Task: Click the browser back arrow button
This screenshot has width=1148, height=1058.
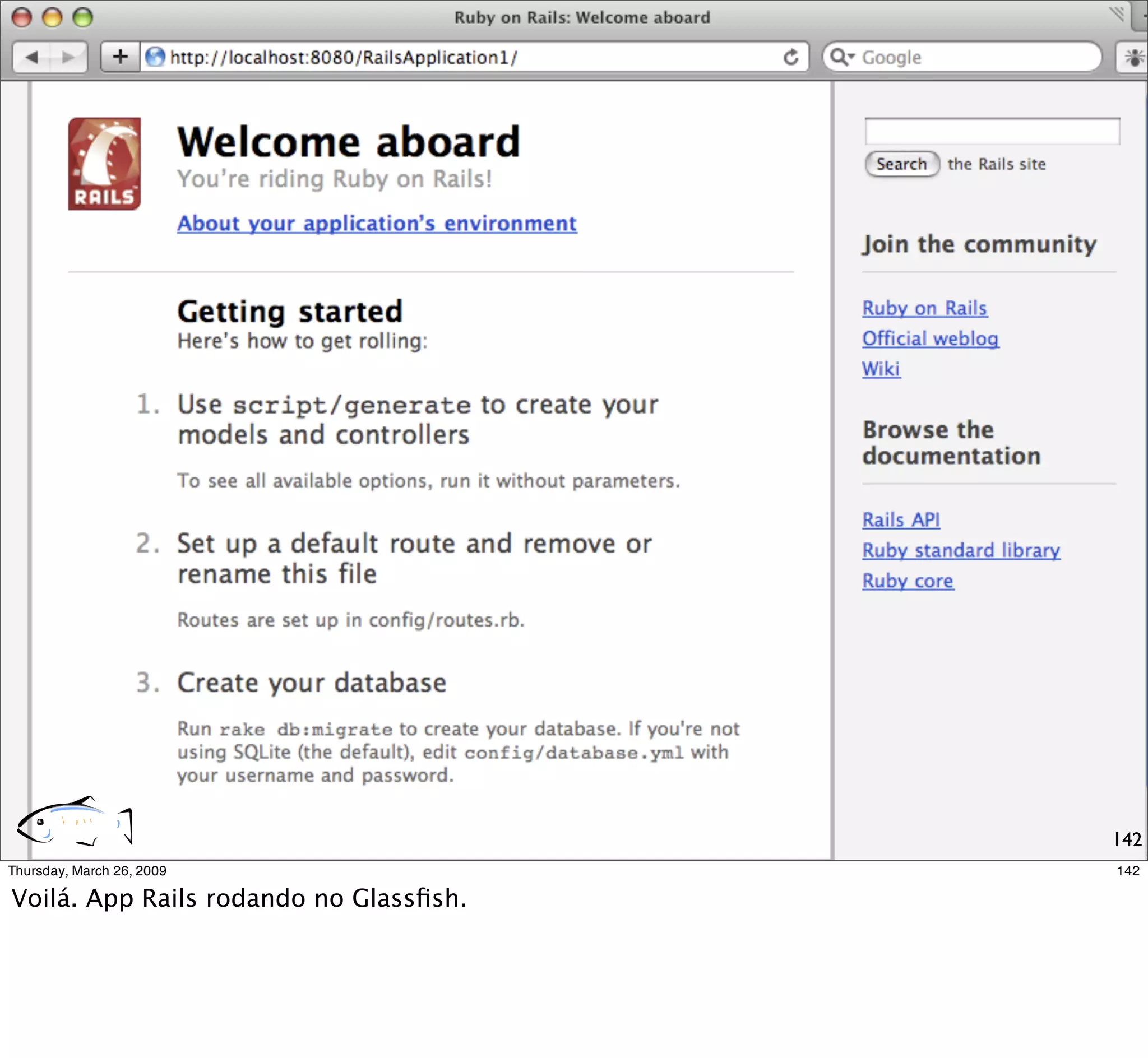Action: point(31,57)
